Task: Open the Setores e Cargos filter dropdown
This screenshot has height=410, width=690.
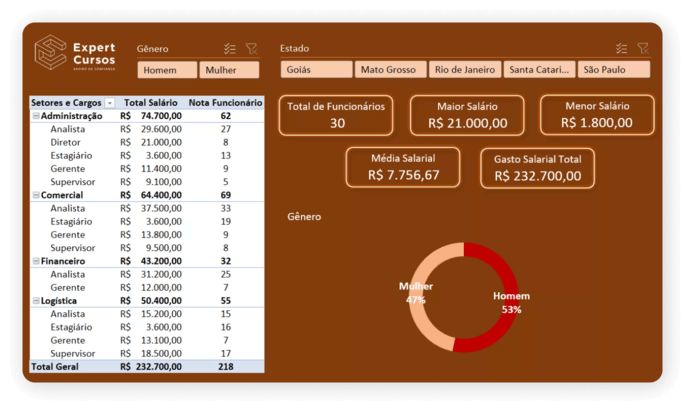Action: click(x=110, y=103)
